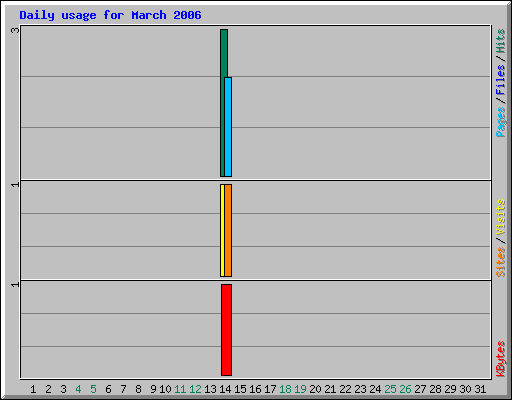Screen dimensions: 512x400
Task: Click day 8 on the x-axis
Action: pyautogui.click(x=138, y=389)
